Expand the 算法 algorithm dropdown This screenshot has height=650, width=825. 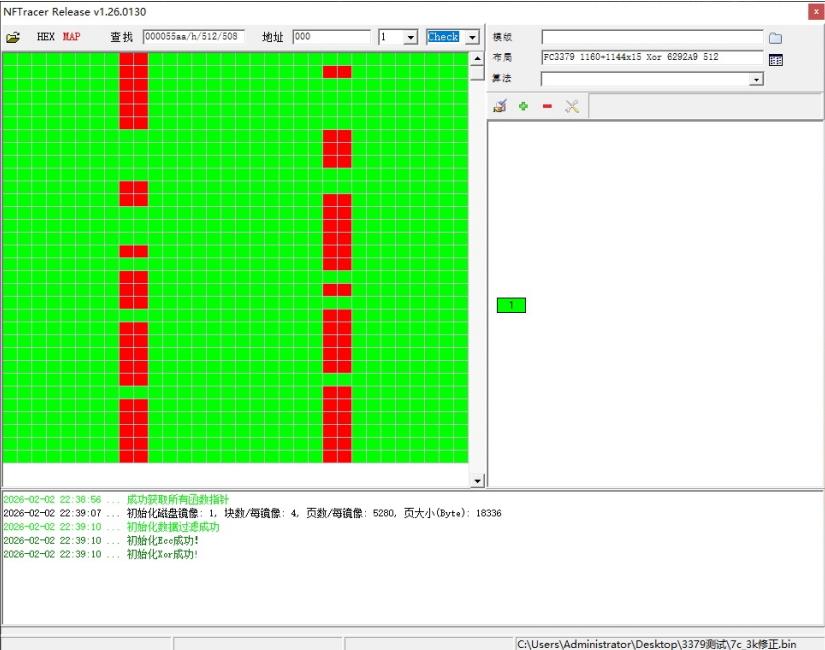756,79
